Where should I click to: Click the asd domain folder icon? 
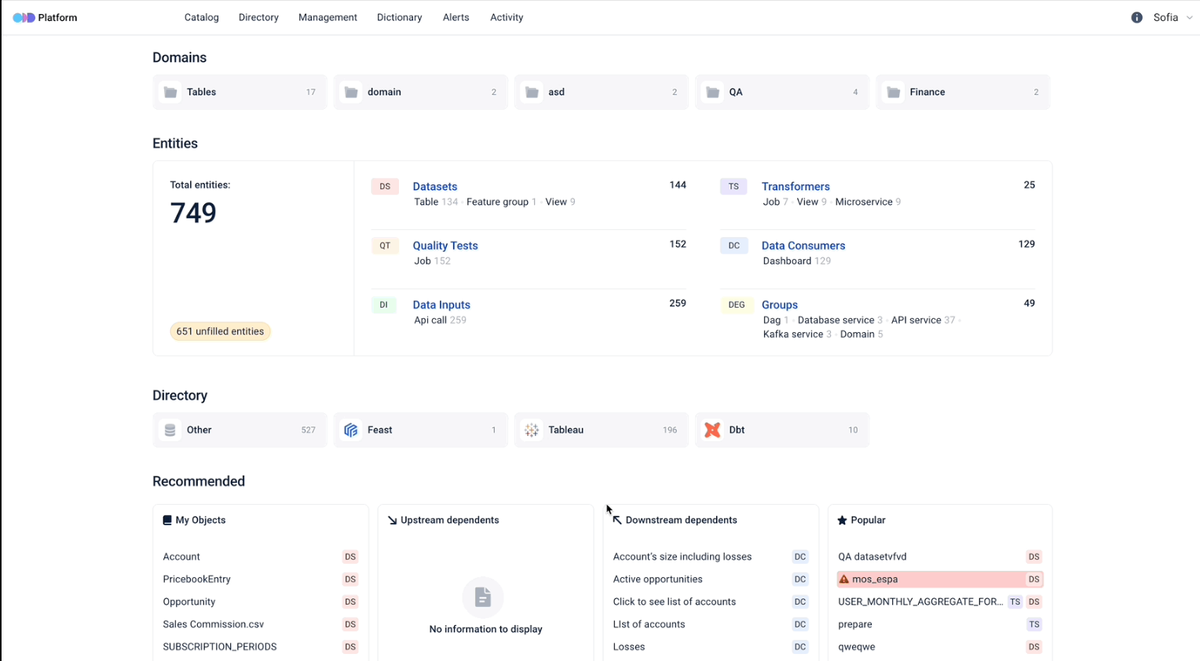pyautogui.click(x=532, y=92)
